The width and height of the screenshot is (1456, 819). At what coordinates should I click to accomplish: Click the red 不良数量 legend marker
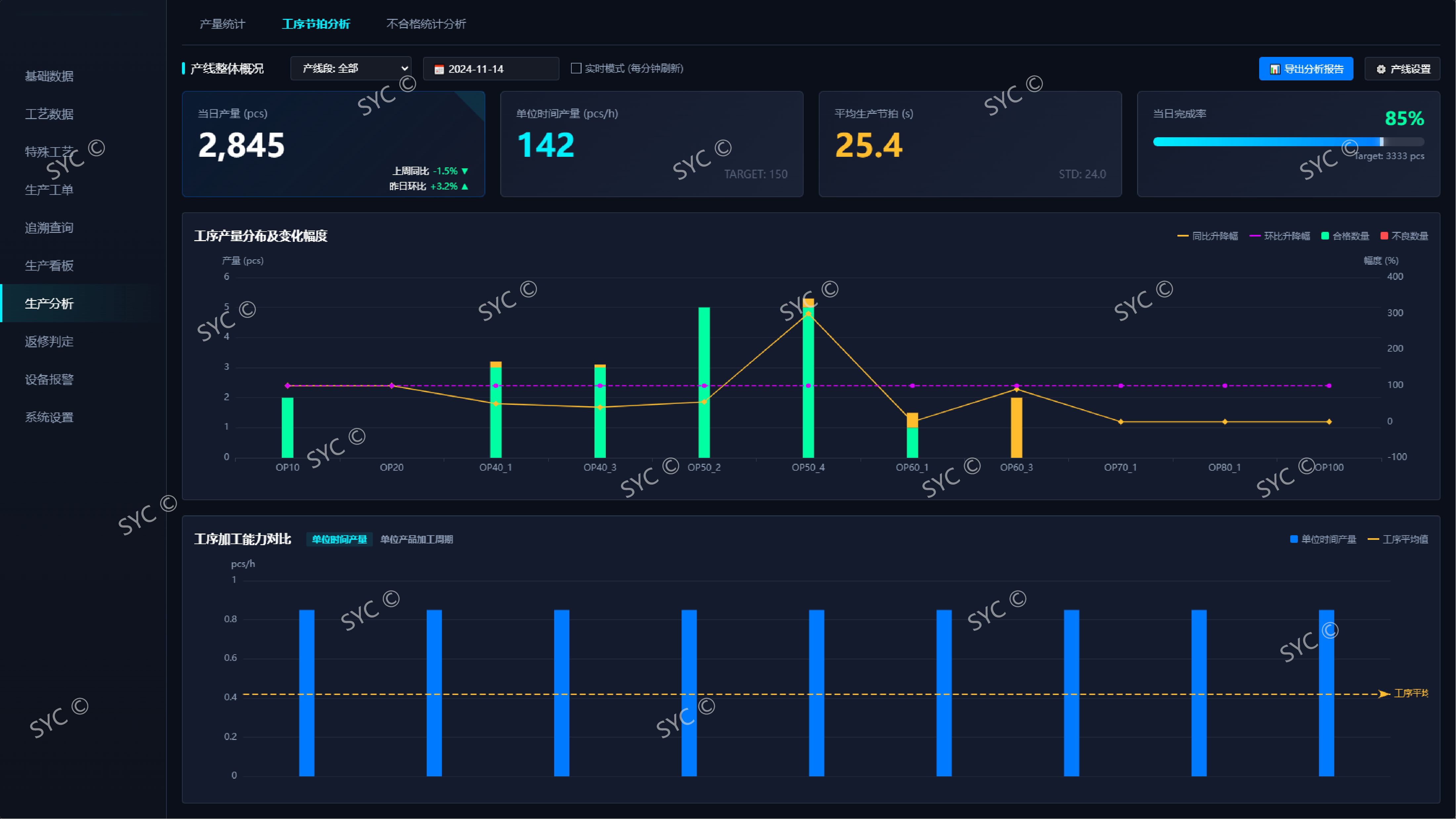(x=1384, y=236)
